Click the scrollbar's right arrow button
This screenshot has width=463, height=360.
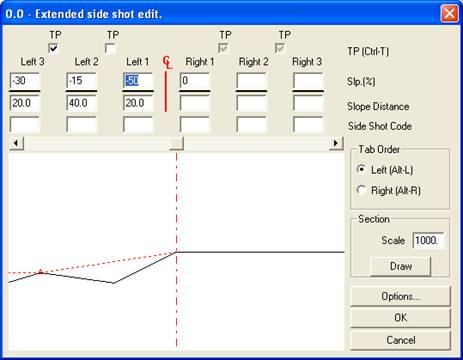coord(336,143)
